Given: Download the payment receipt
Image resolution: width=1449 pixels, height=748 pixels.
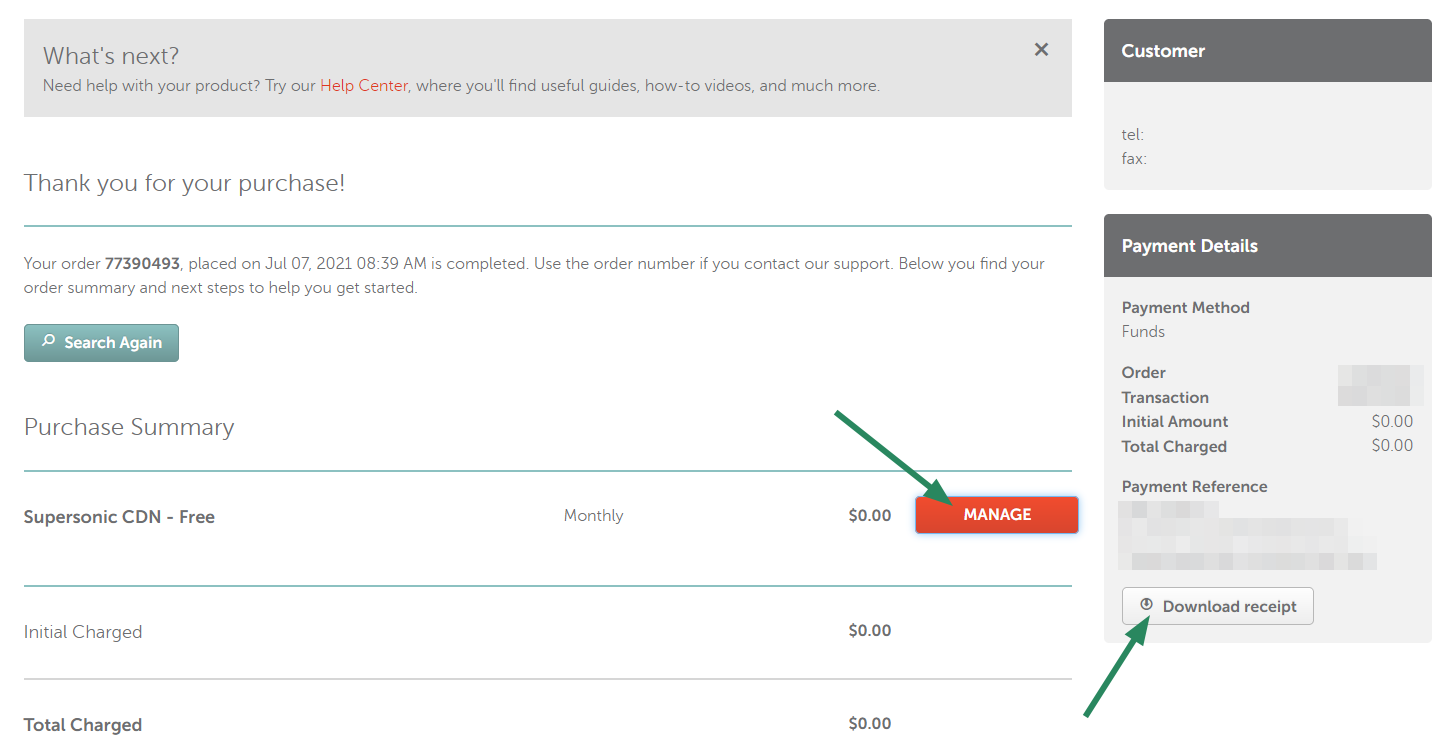Looking at the screenshot, I should (1217, 606).
